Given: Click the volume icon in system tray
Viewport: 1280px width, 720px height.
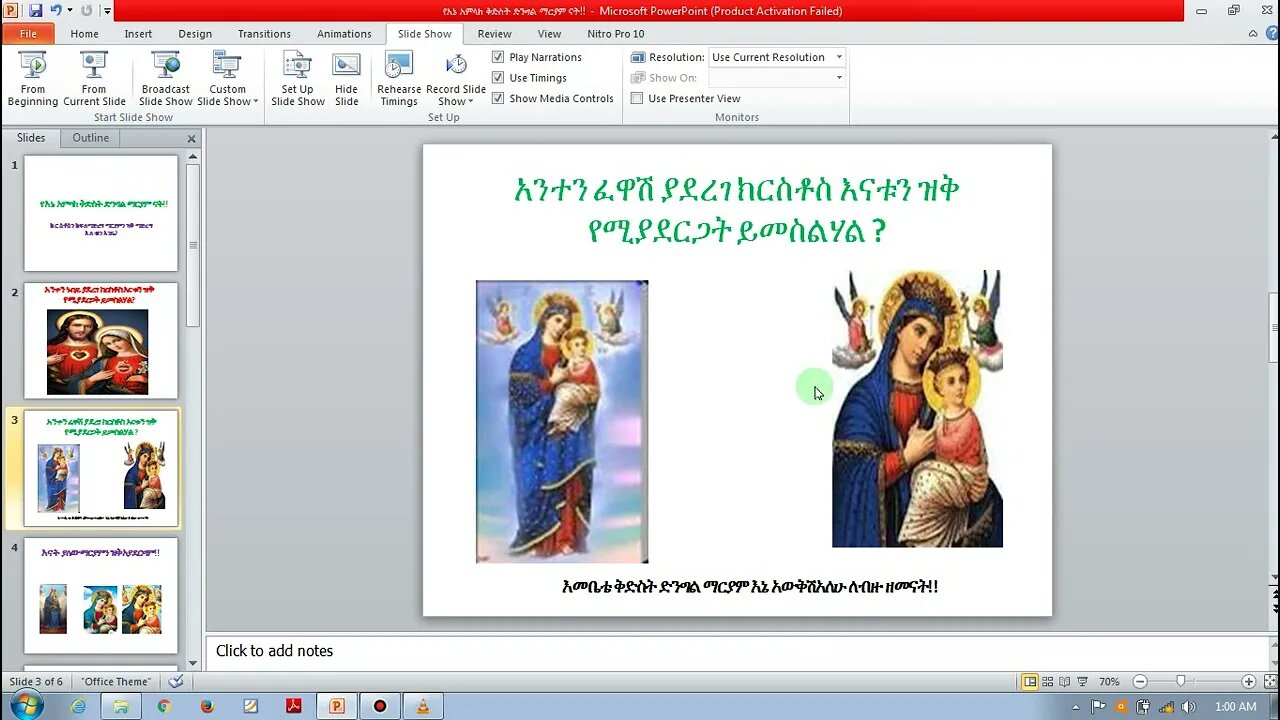Looking at the screenshot, I should point(1188,707).
